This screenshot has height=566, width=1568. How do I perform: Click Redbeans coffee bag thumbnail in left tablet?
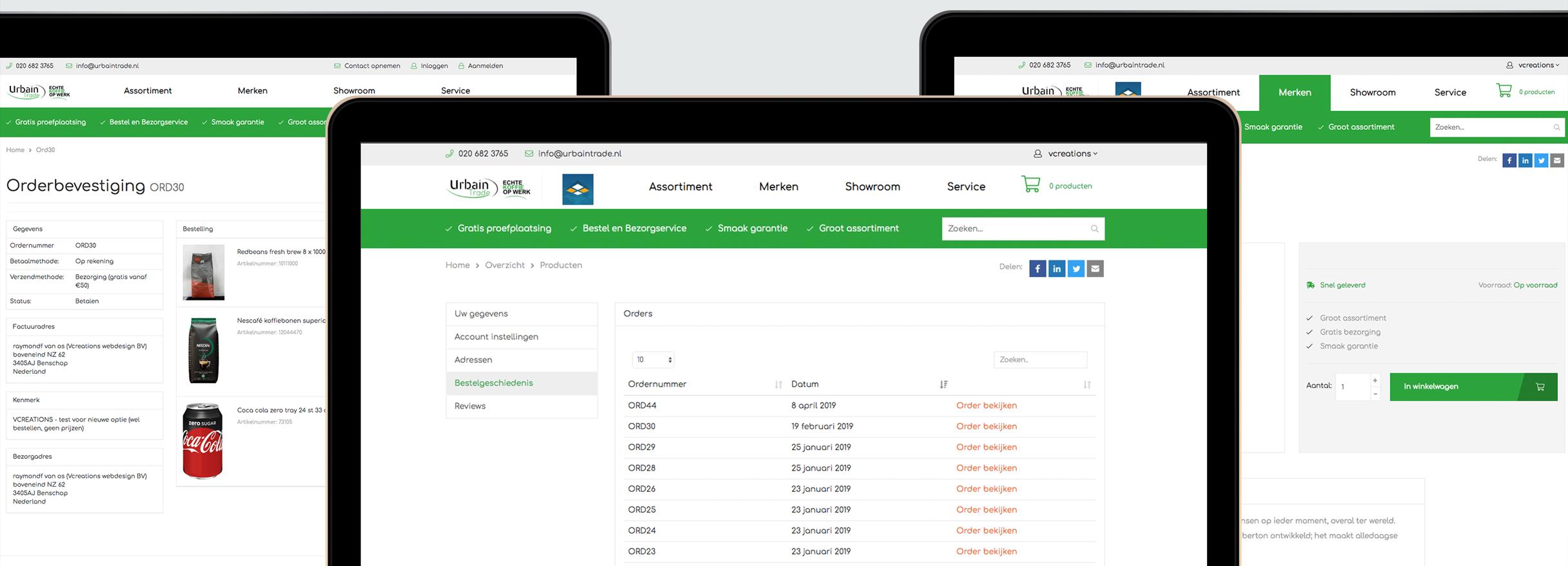204,272
